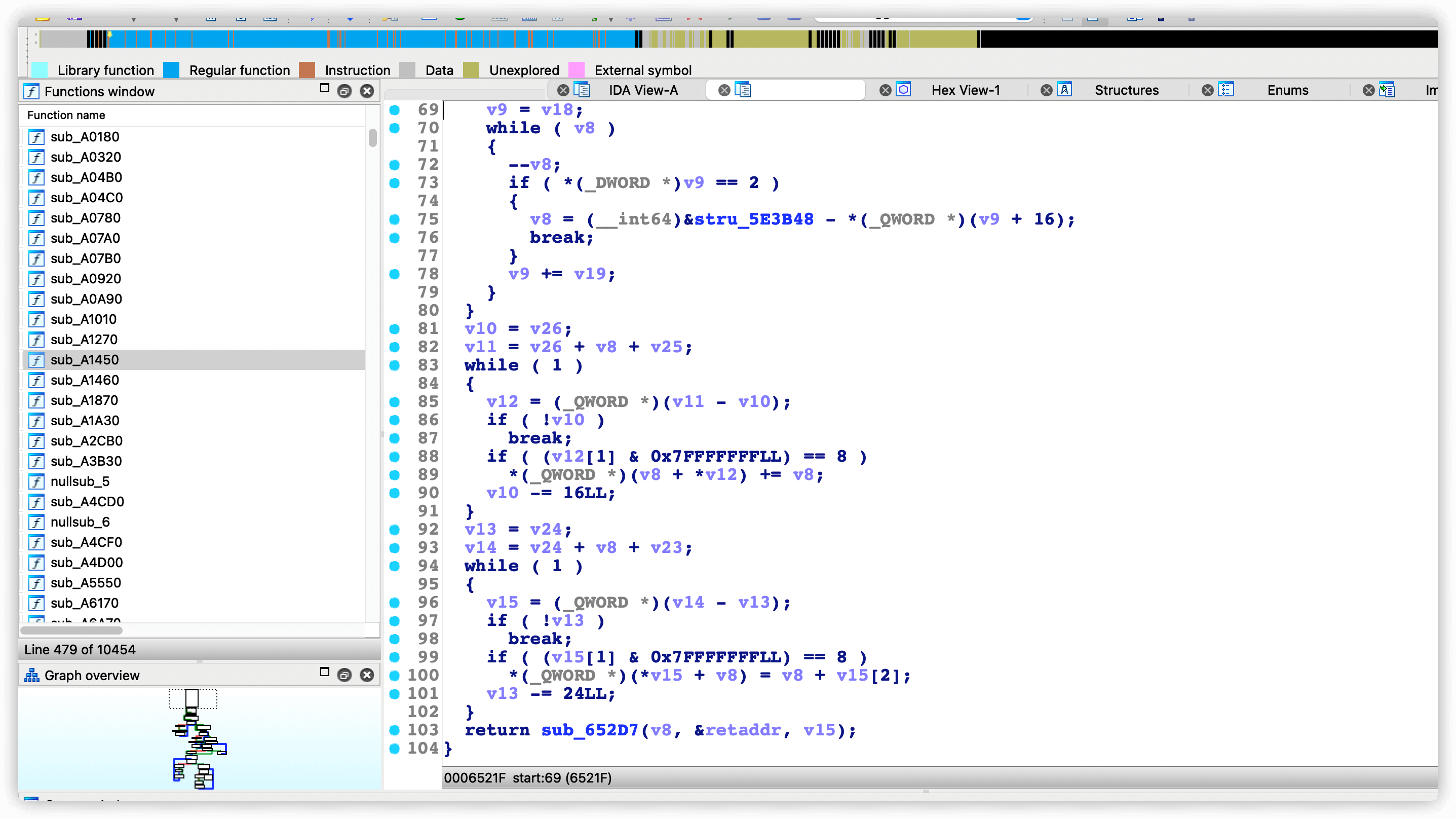Close the Functions window panel
The height and width of the screenshot is (819, 1456).
[x=367, y=91]
